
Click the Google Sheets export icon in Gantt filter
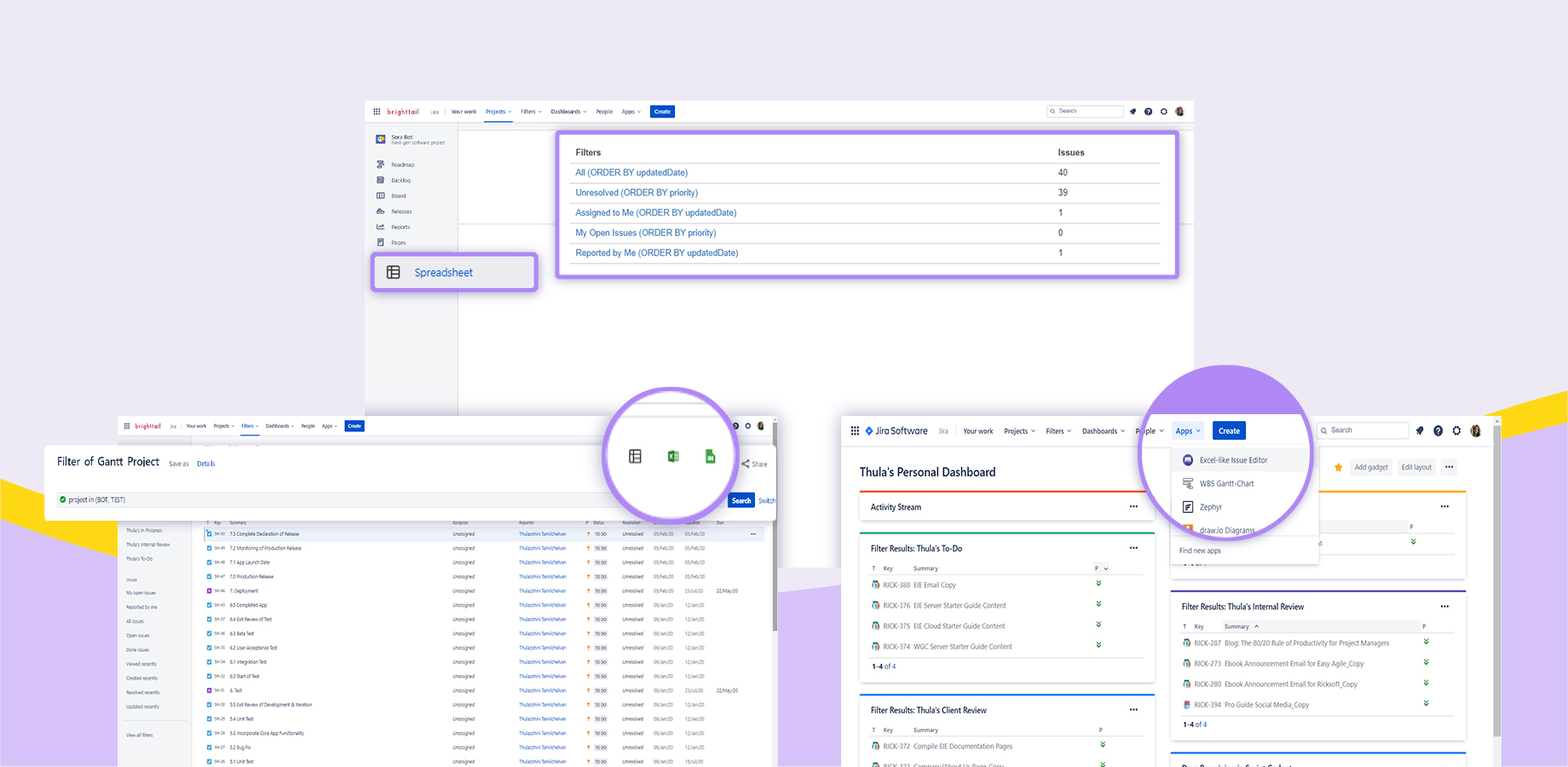click(711, 457)
